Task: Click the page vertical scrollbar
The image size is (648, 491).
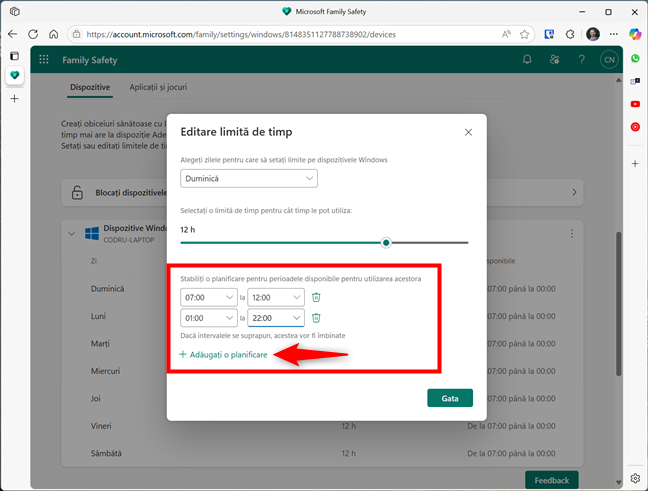Action: coord(618,304)
